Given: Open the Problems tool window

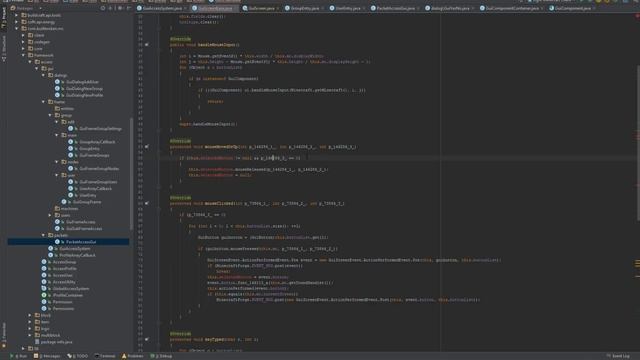Looking at the screenshot, I should pyautogui.click(x=133, y=356).
